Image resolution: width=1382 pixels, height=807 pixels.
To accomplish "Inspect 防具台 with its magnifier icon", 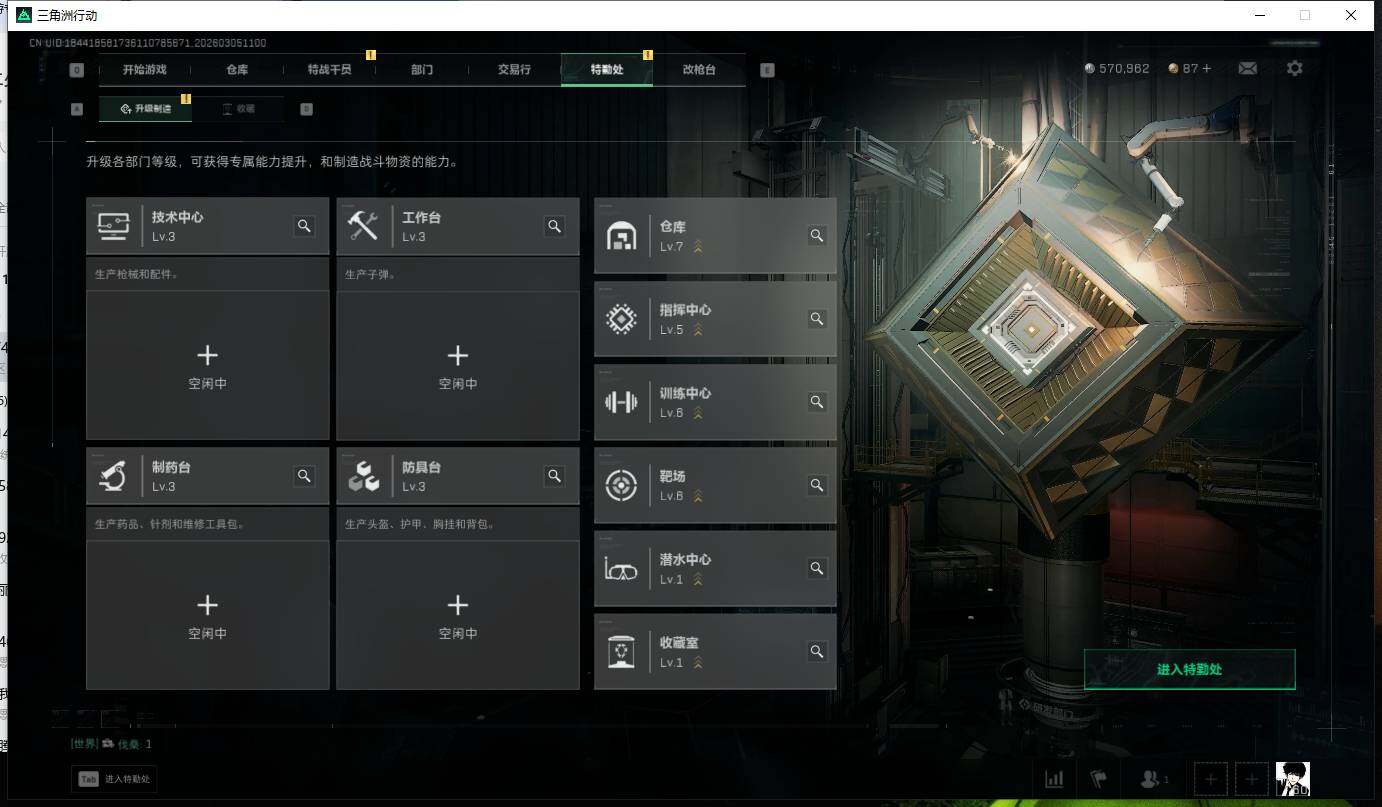I will point(554,476).
